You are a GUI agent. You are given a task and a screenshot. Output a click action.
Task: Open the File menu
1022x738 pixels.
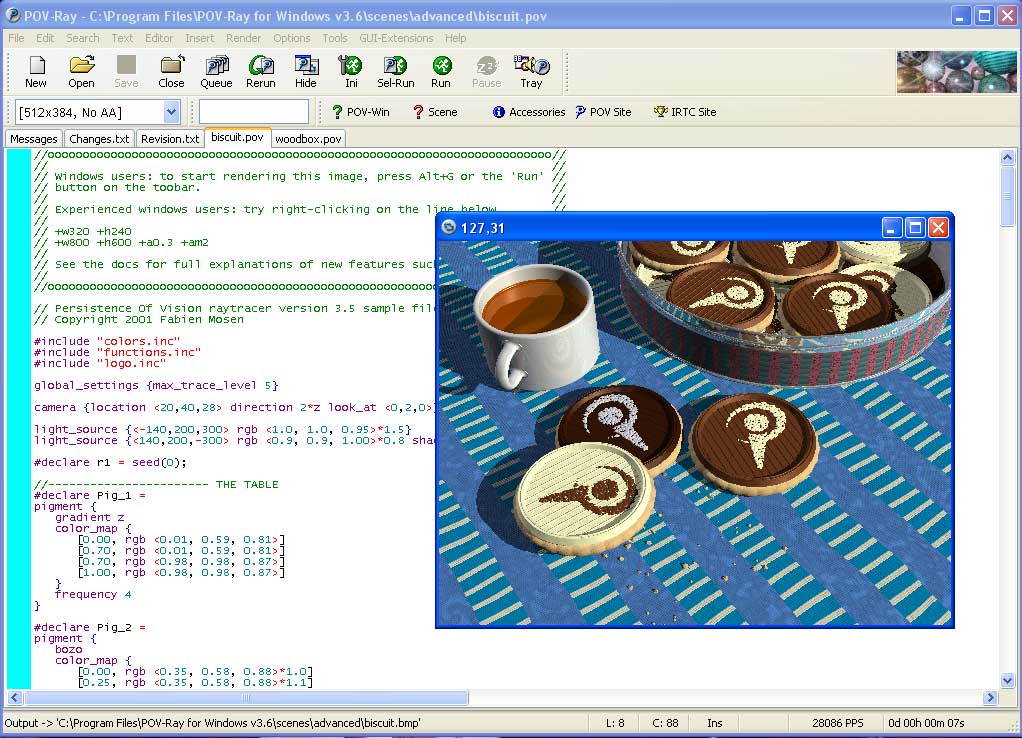pyautogui.click(x=16, y=38)
